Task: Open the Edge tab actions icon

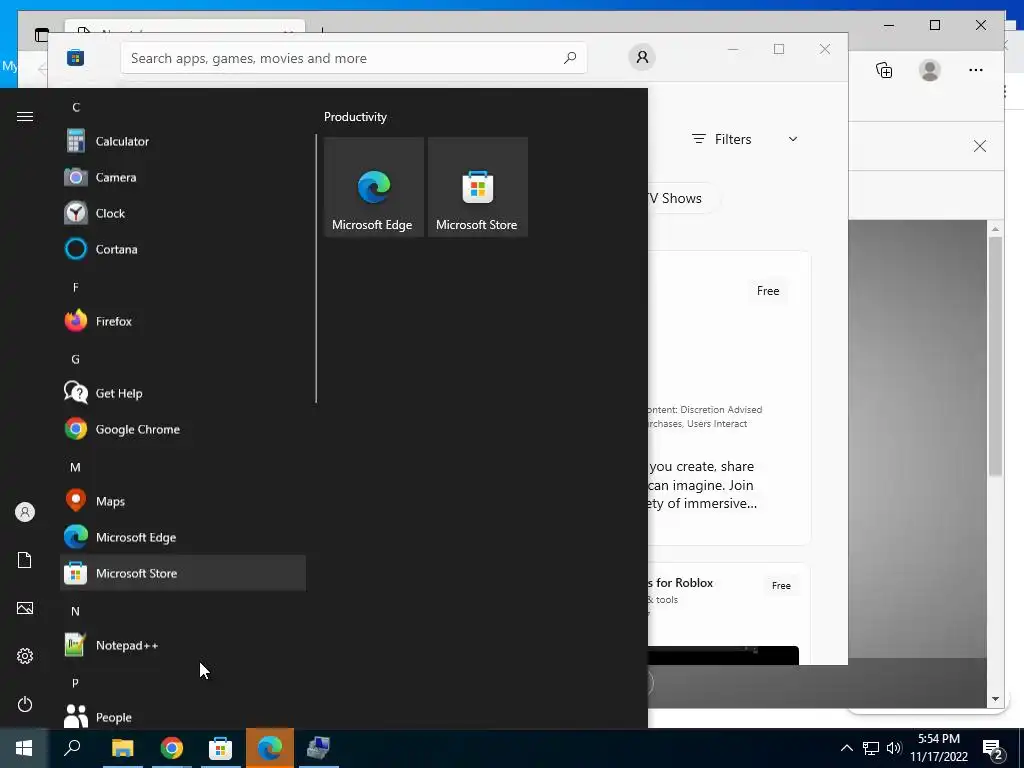Action: click(42, 35)
